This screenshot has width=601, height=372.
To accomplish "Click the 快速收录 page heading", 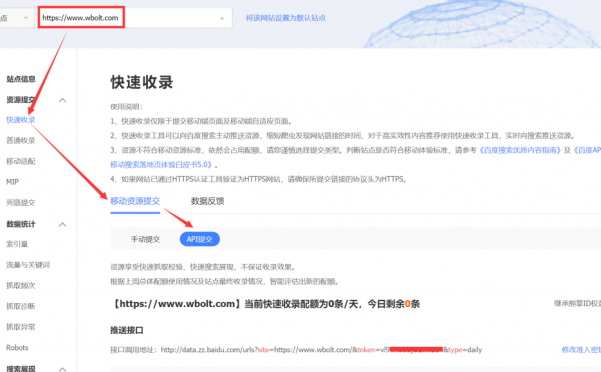I will click(x=142, y=82).
